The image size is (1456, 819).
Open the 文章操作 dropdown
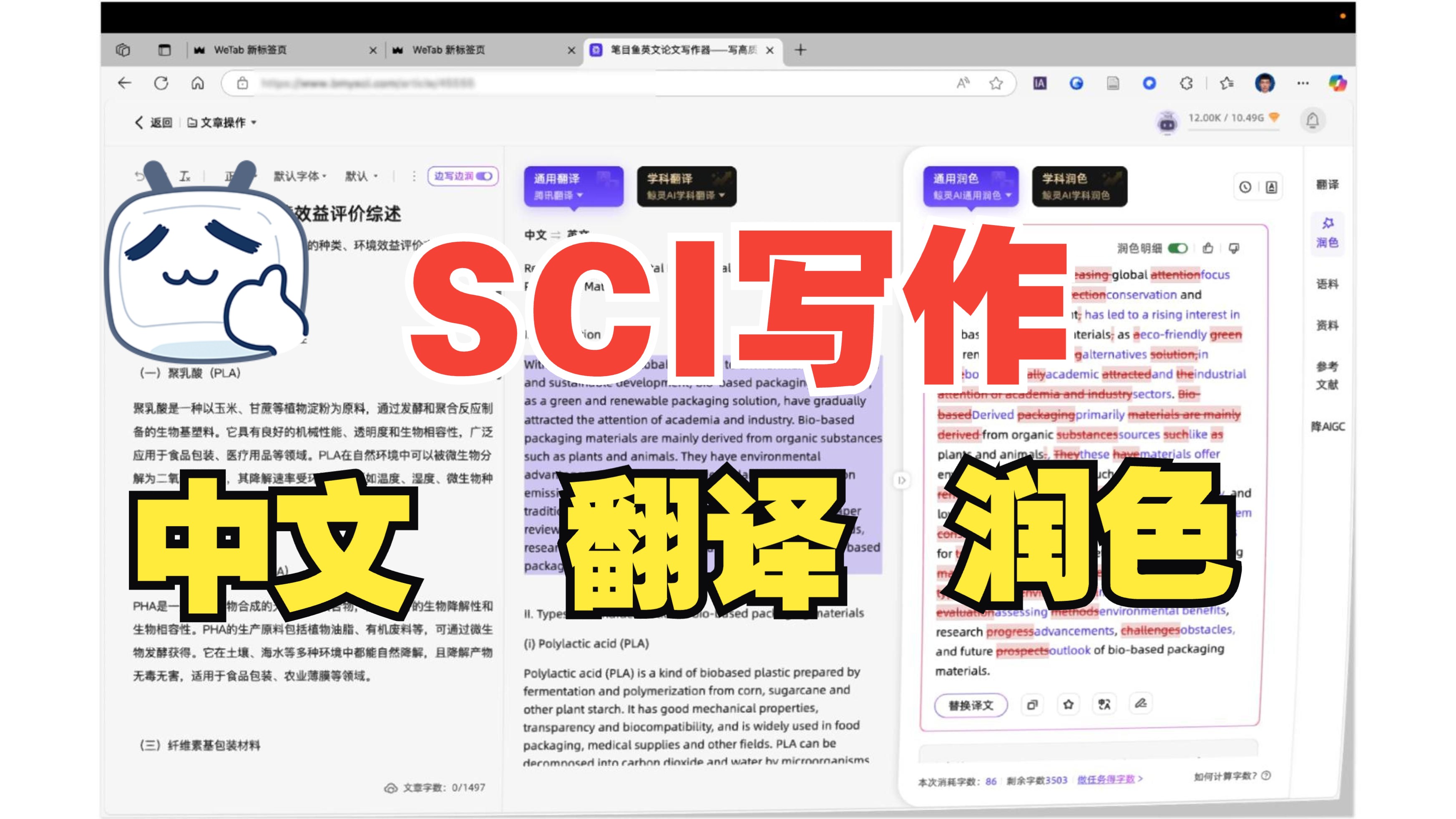pos(222,123)
